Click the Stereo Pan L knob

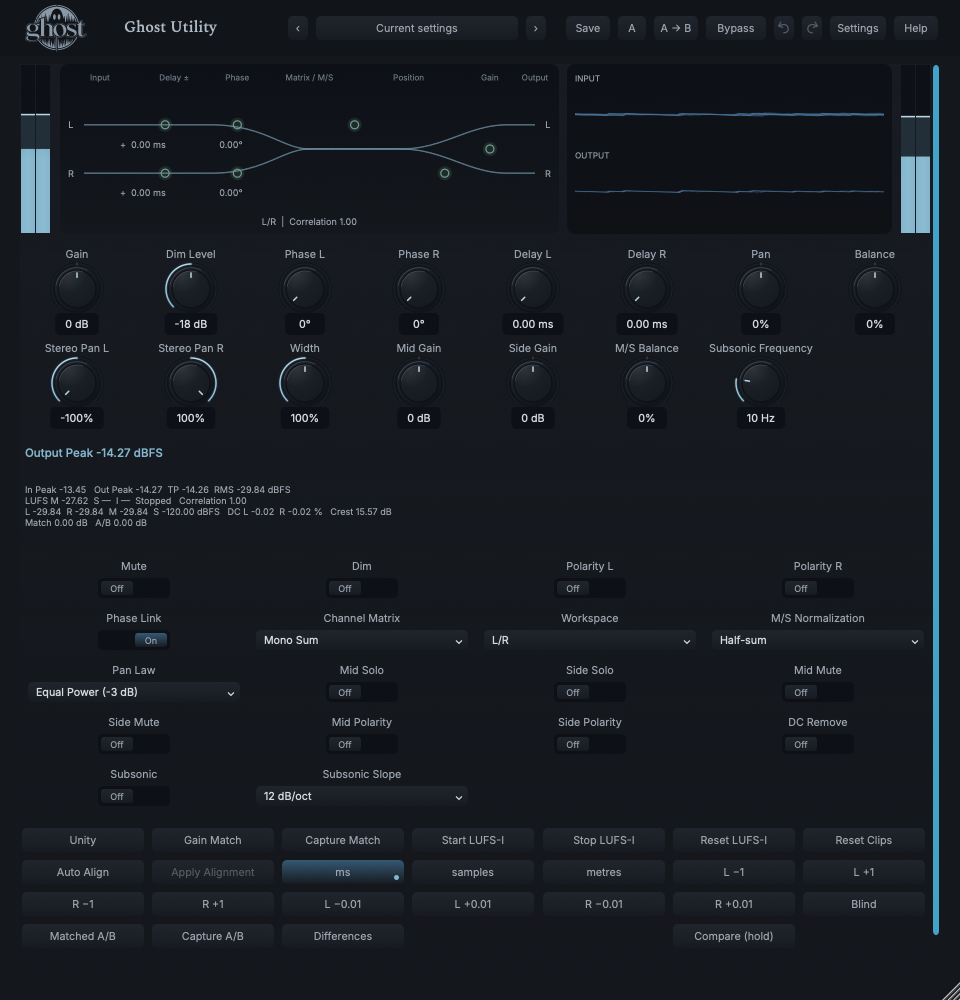[77, 383]
